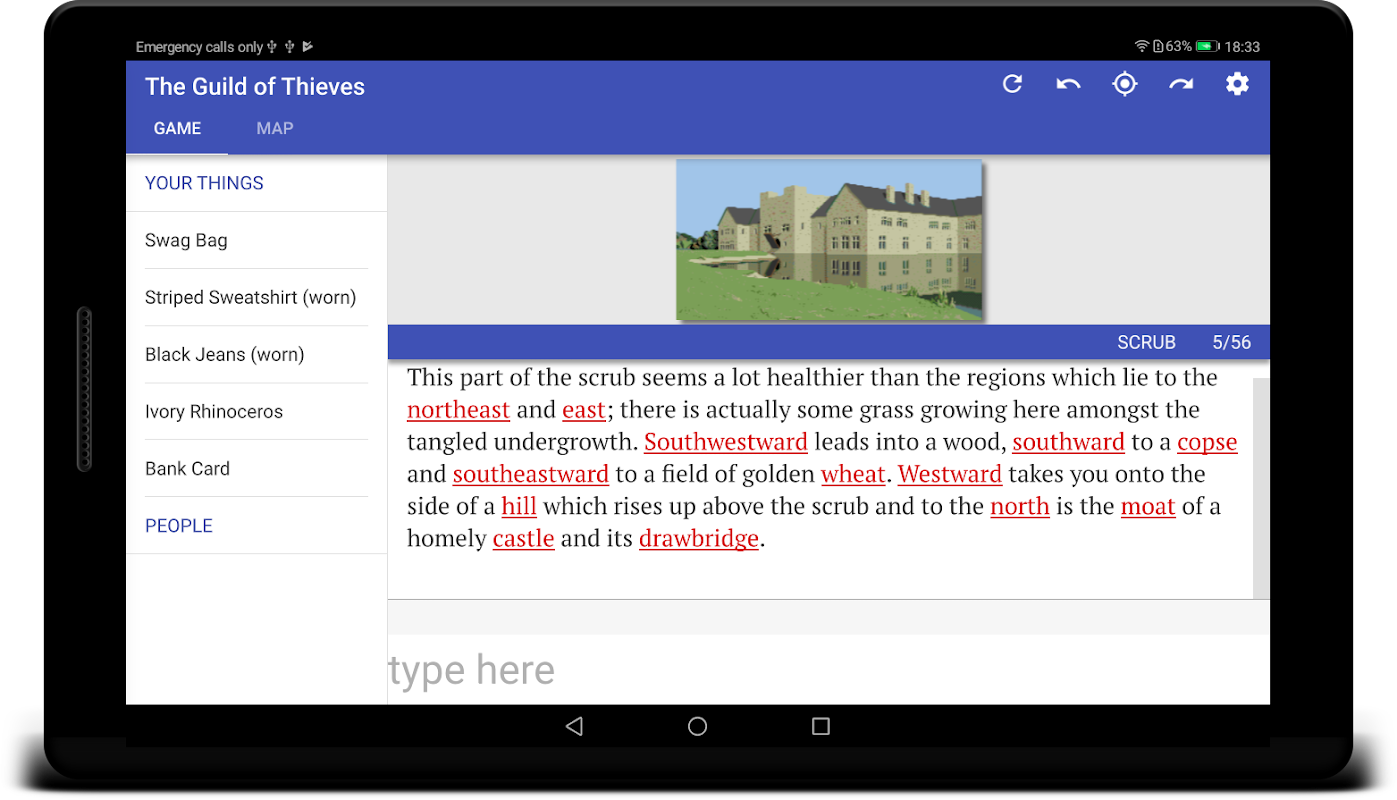Tap the Android home circle icon
The image size is (1397, 800).
[x=698, y=727]
